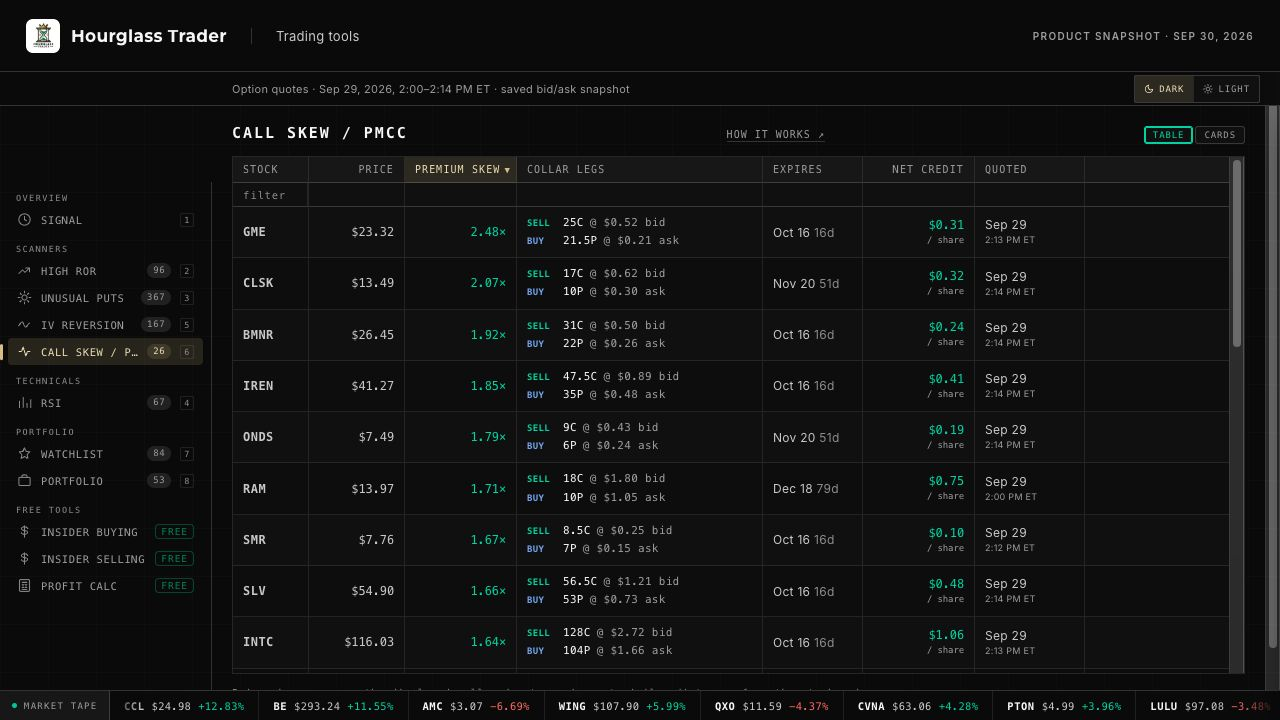The height and width of the screenshot is (720, 1280).
Task: Click the Call Skew pulse icon
Action: (x=24, y=352)
